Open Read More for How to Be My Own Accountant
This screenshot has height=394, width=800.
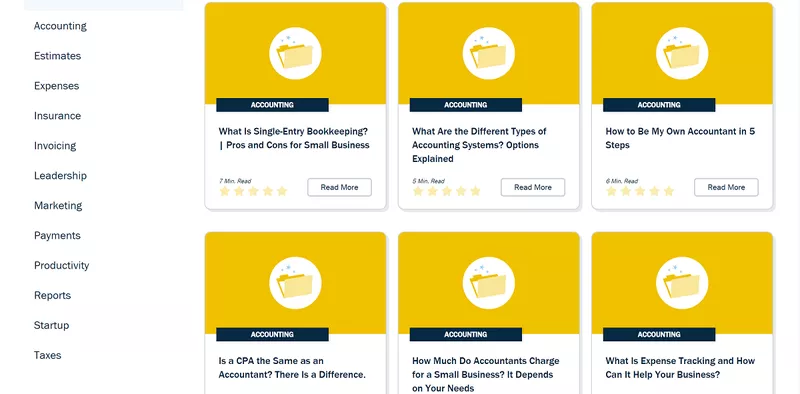726,187
